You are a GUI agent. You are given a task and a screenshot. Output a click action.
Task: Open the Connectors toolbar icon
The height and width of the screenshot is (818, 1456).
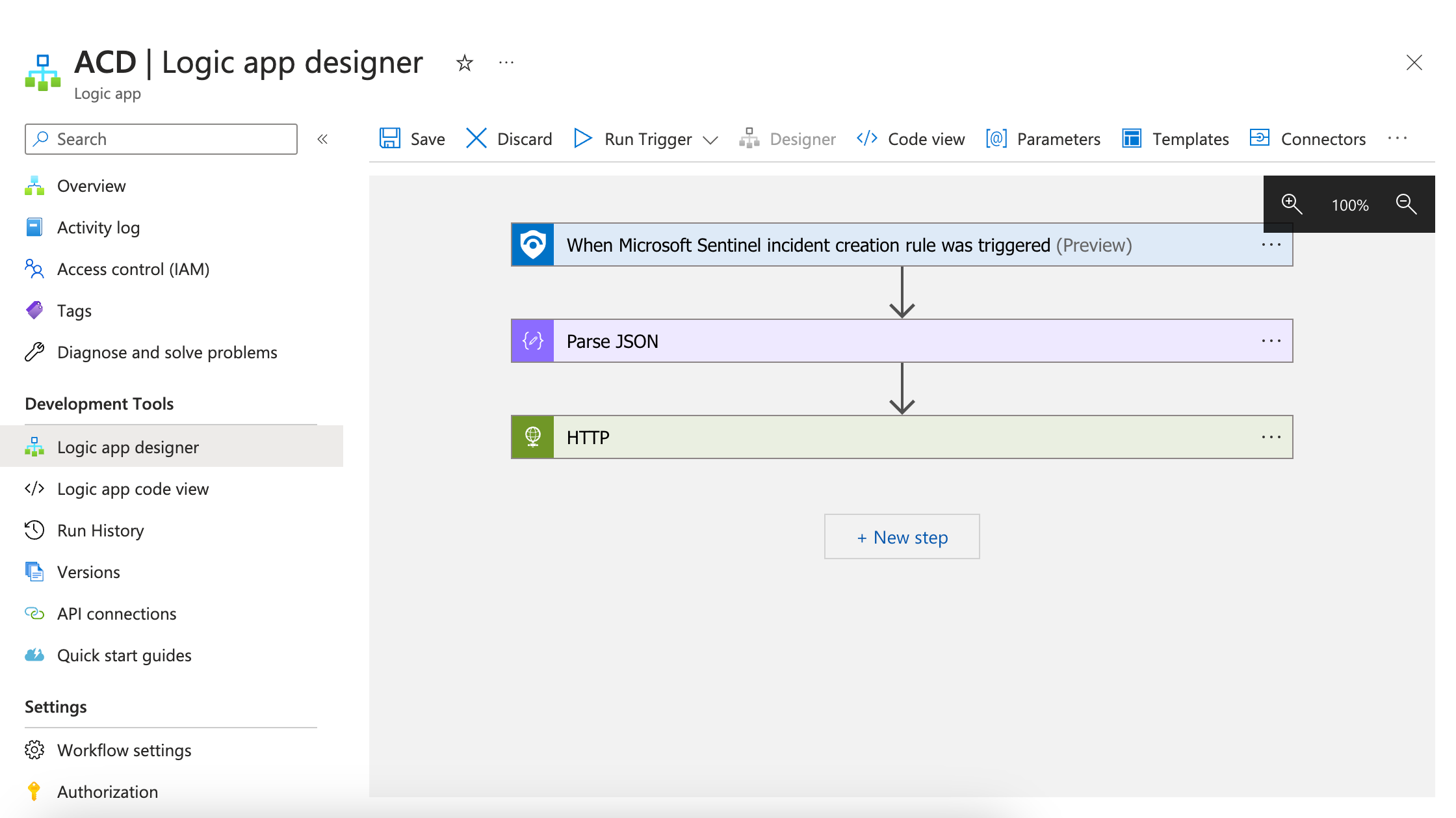(x=1260, y=139)
